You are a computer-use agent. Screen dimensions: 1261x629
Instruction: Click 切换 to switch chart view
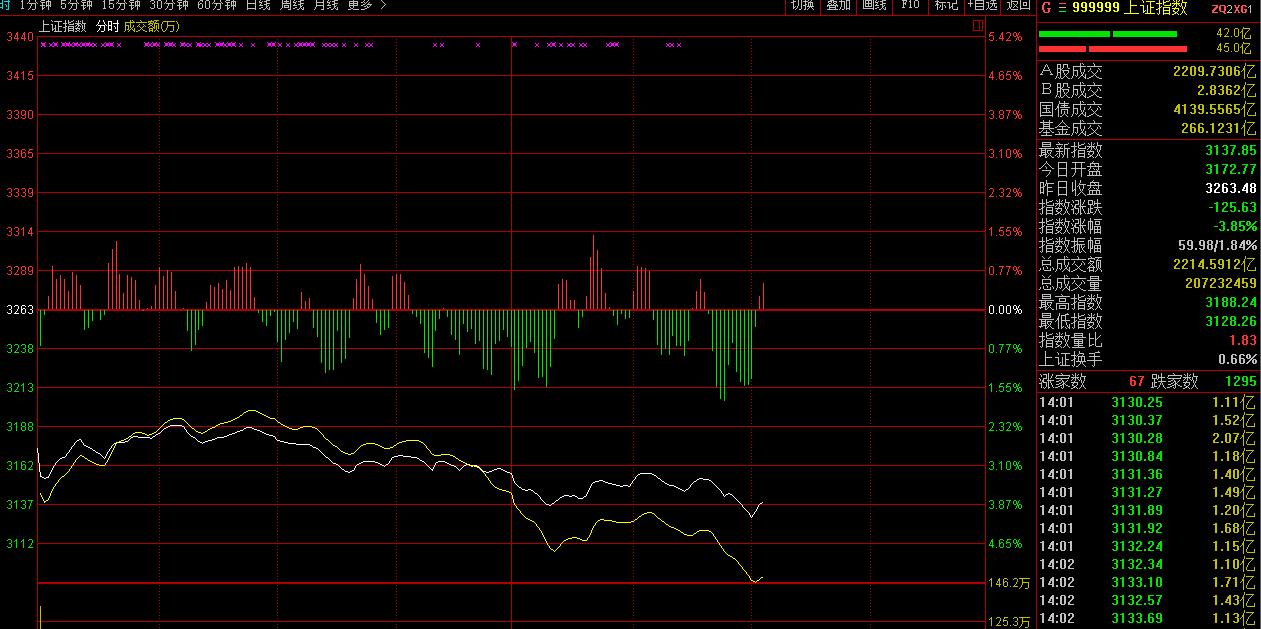(802, 5)
